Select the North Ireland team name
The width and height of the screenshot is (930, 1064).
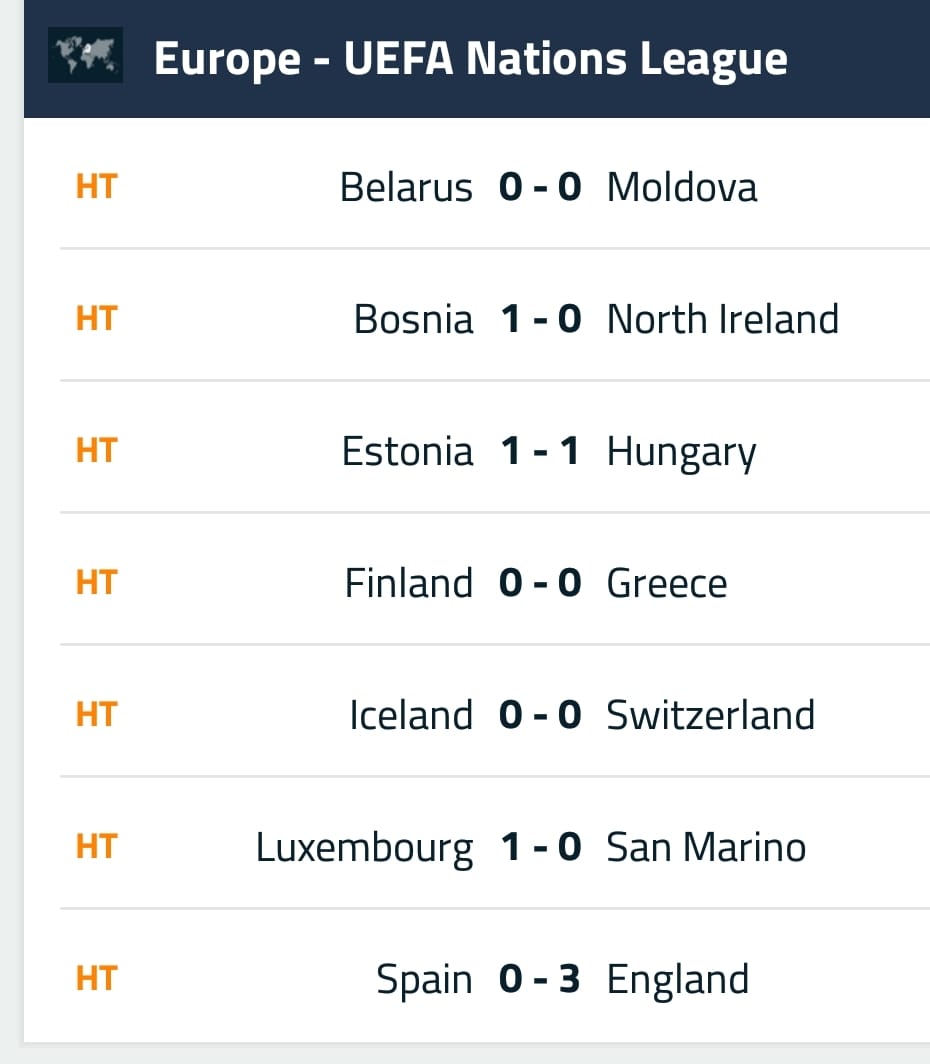pos(723,319)
